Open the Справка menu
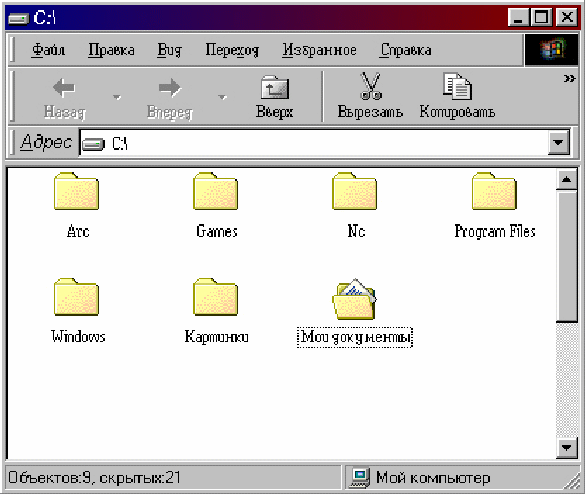The width and height of the screenshot is (586, 495). click(x=406, y=50)
